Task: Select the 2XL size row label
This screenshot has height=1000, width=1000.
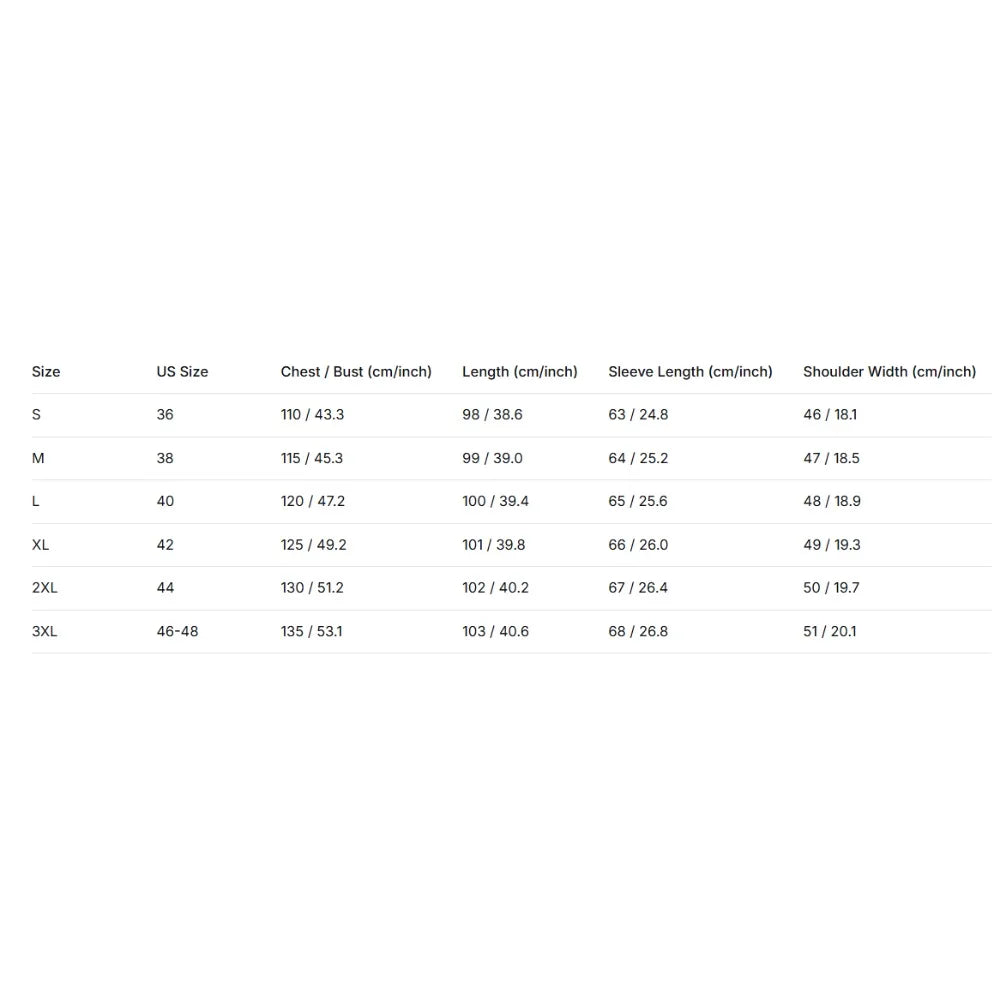Action: tap(45, 587)
